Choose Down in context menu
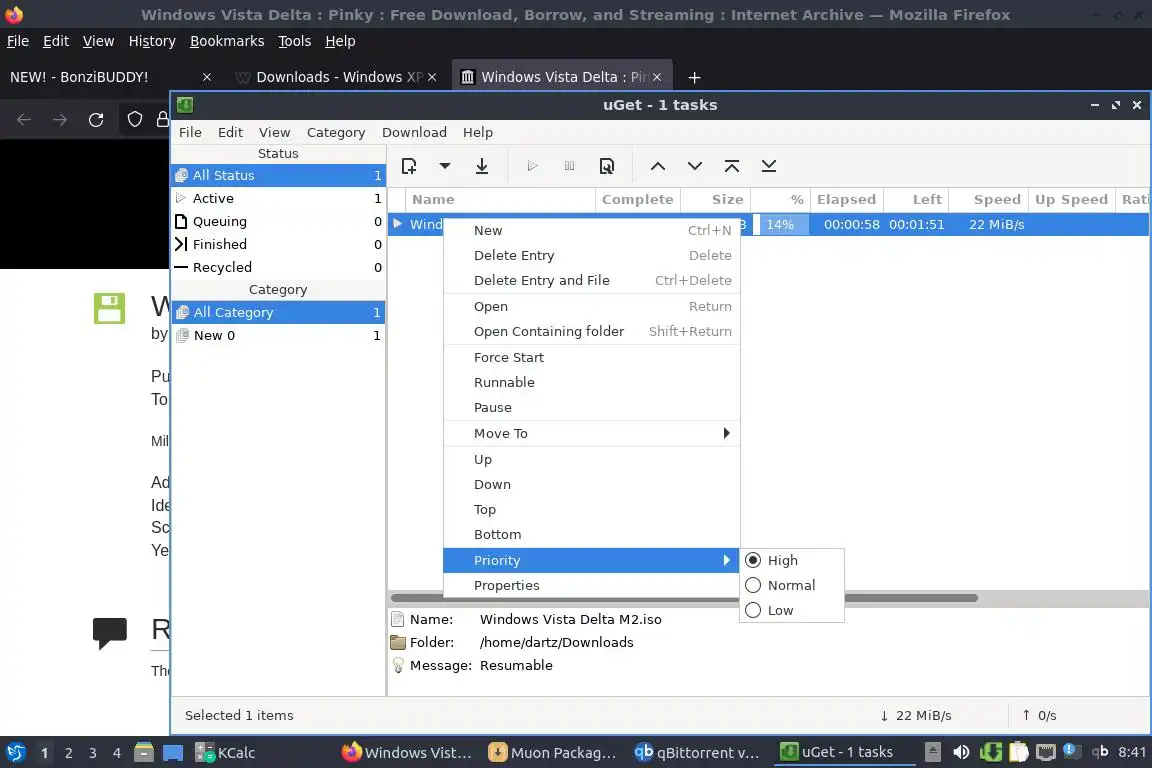 (591, 484)
